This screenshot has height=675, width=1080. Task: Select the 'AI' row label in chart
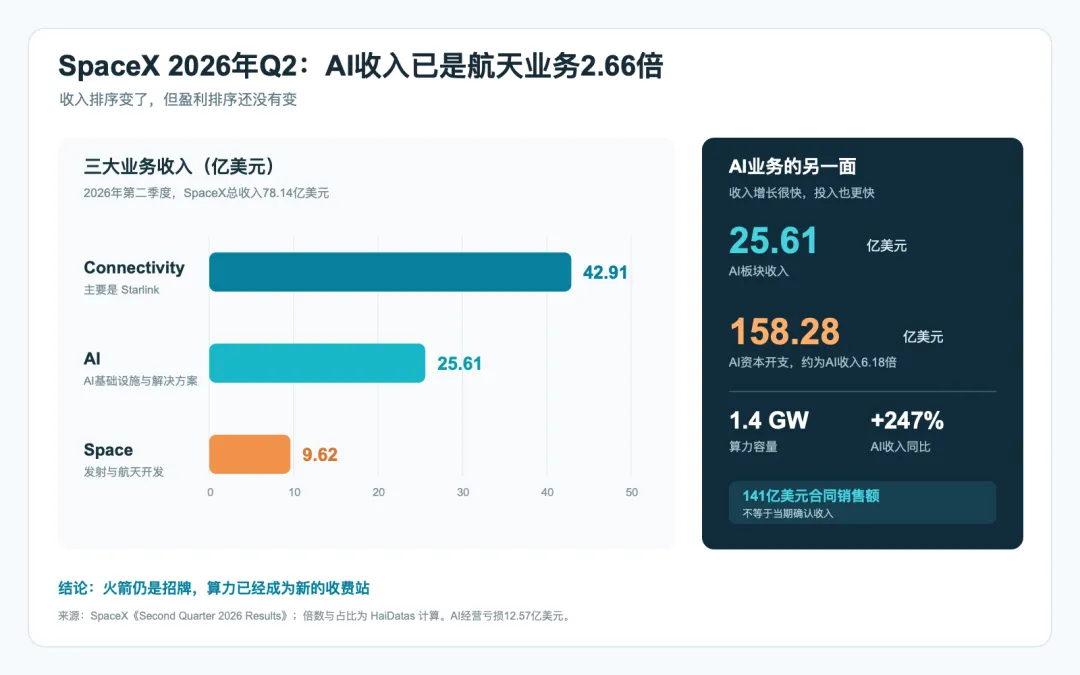pyautogui.click(x=92, y=358)
